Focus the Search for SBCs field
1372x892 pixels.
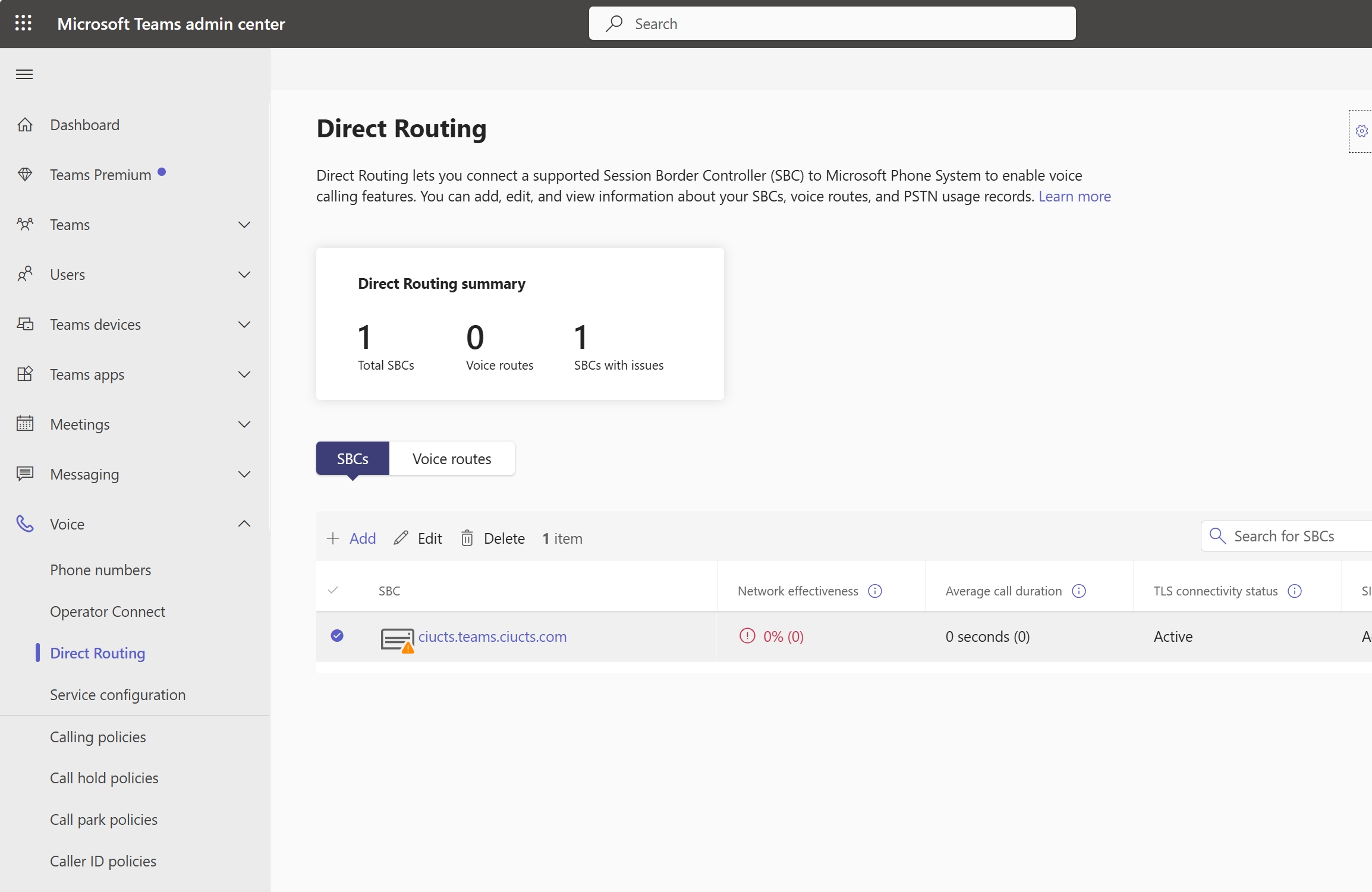pos(1287,536)
